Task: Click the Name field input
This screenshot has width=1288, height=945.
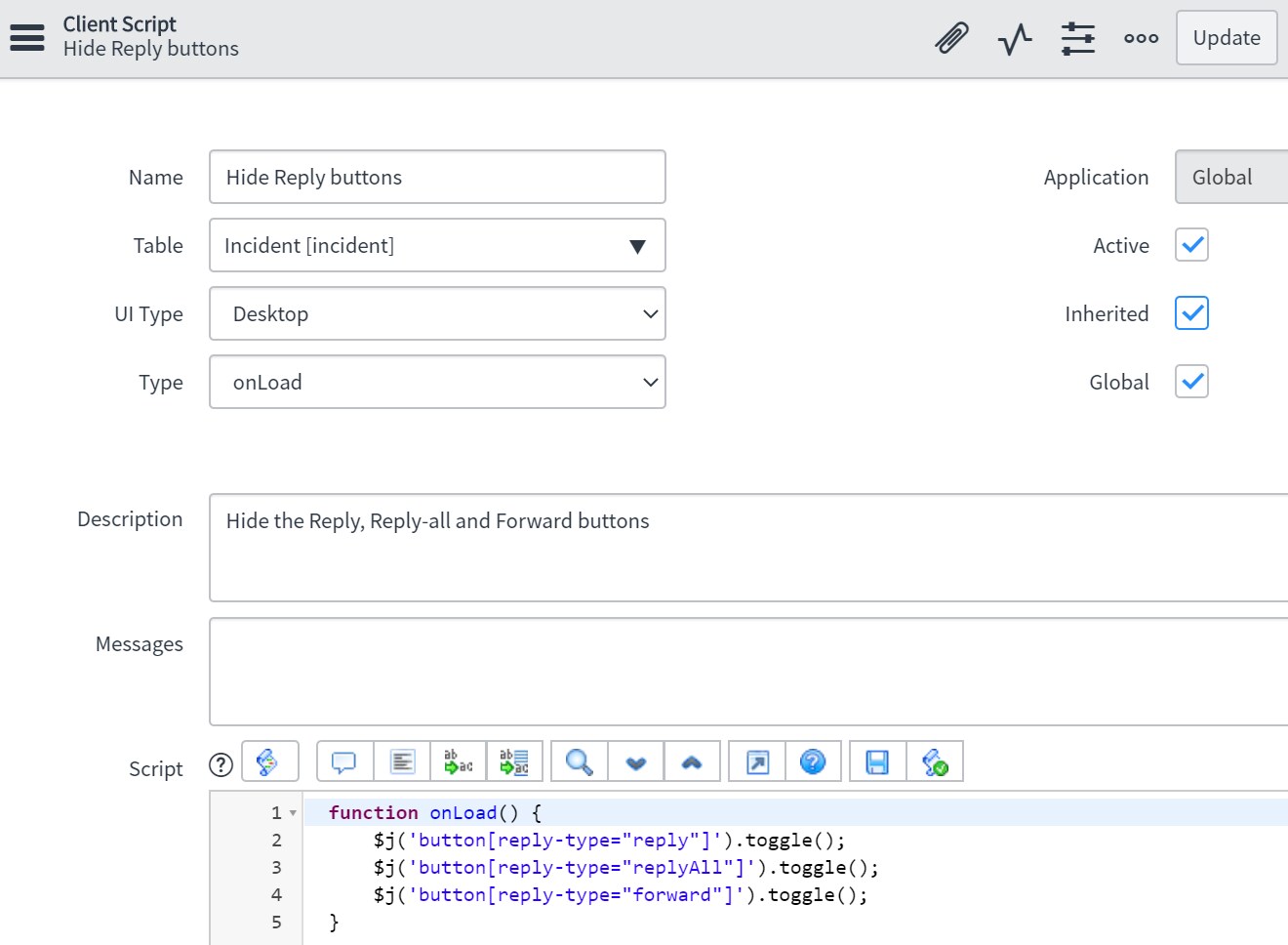Action: 437,177
